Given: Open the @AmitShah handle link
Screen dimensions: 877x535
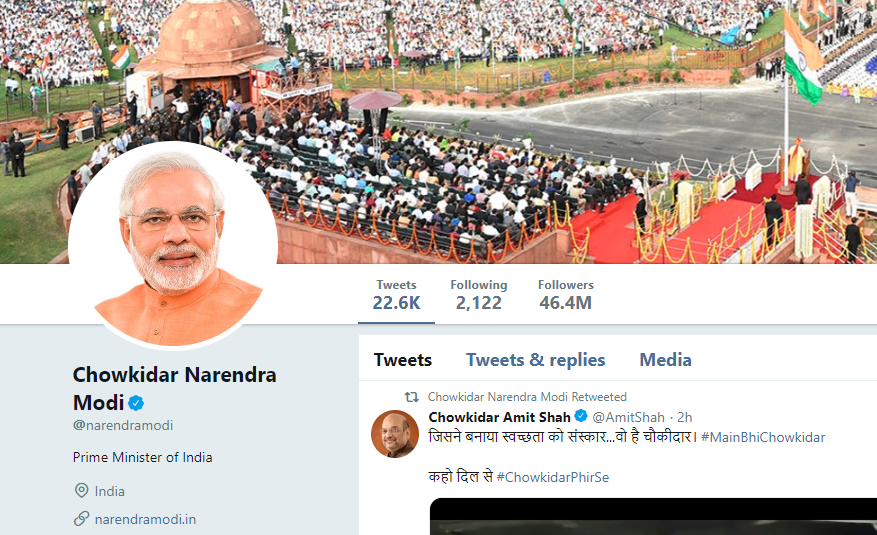Looking at the screenshot, I should 628,417.
